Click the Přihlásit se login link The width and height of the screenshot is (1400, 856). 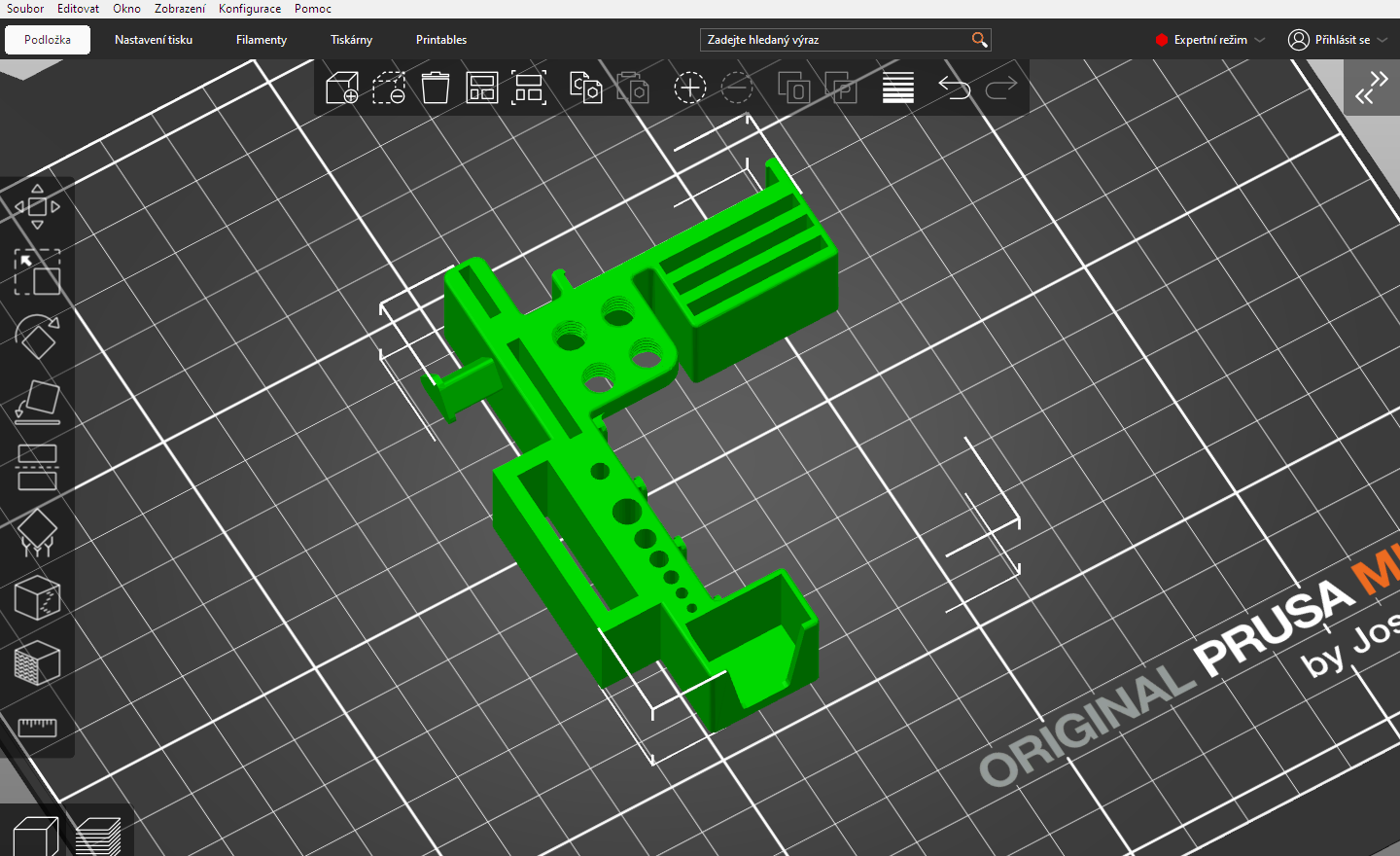point(1343,40)
